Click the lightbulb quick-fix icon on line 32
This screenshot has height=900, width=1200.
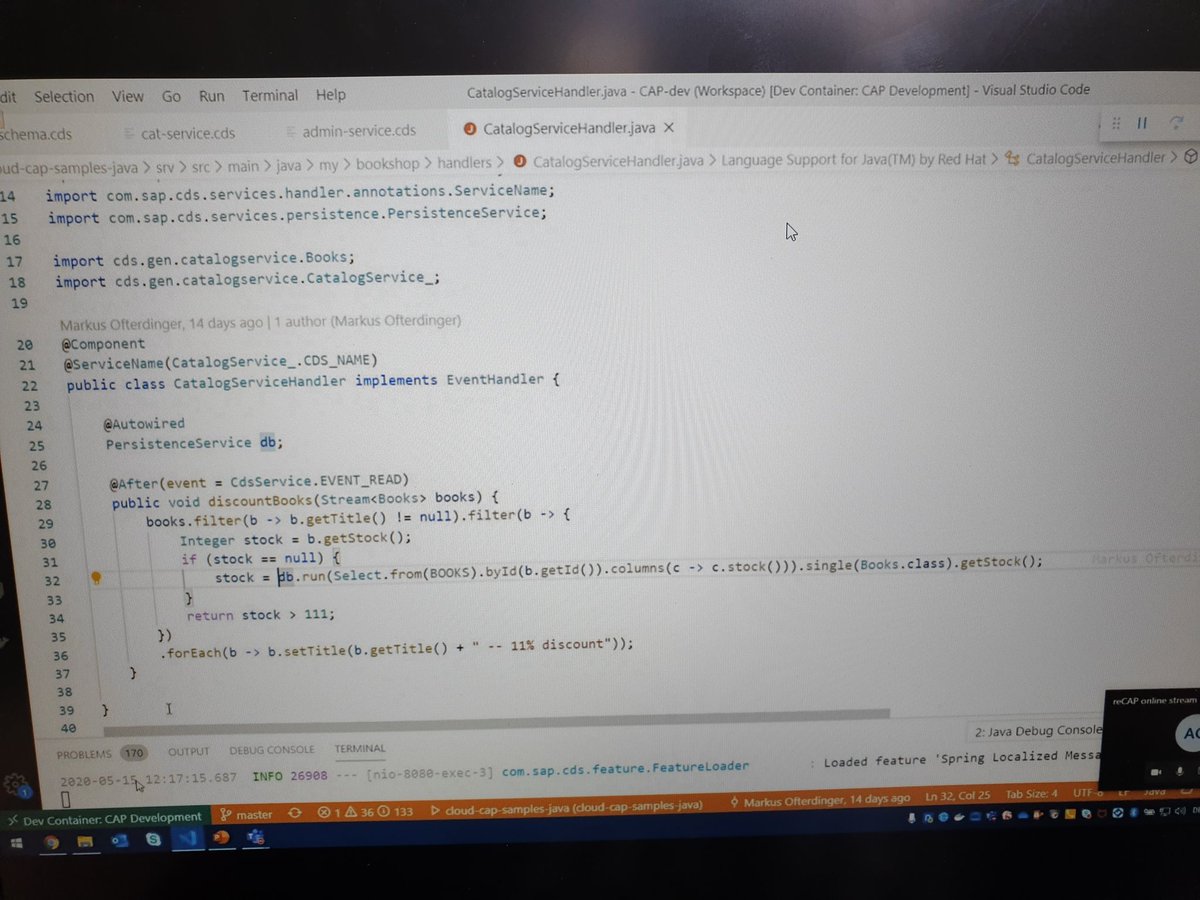point(97,578)
